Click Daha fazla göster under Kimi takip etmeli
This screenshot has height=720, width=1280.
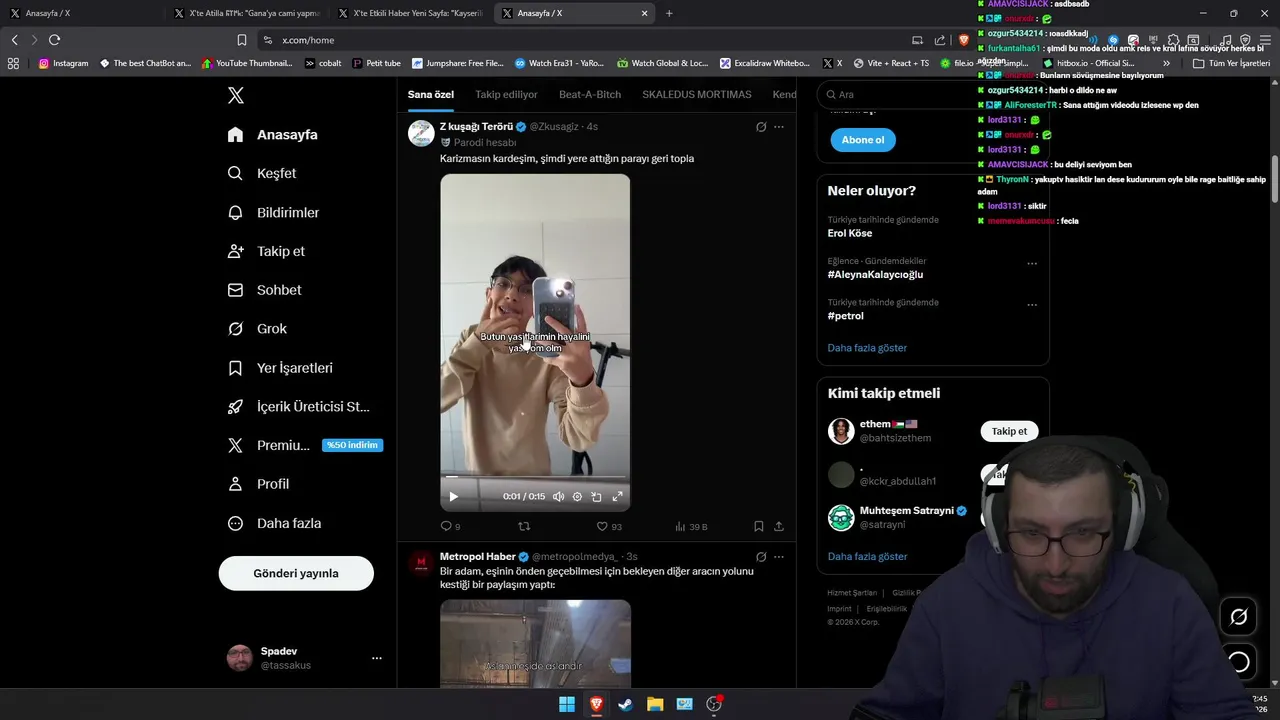coord(867,556)
